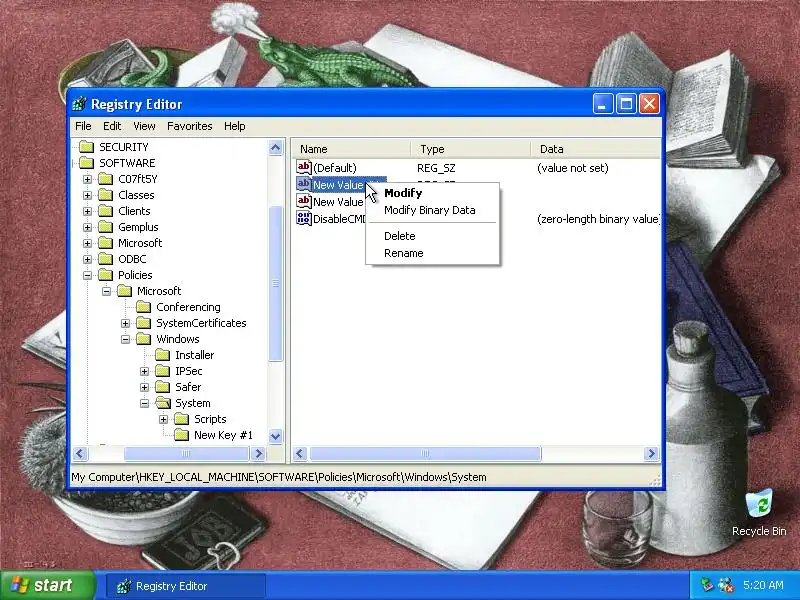Click the Name column header

coord(352,149)
